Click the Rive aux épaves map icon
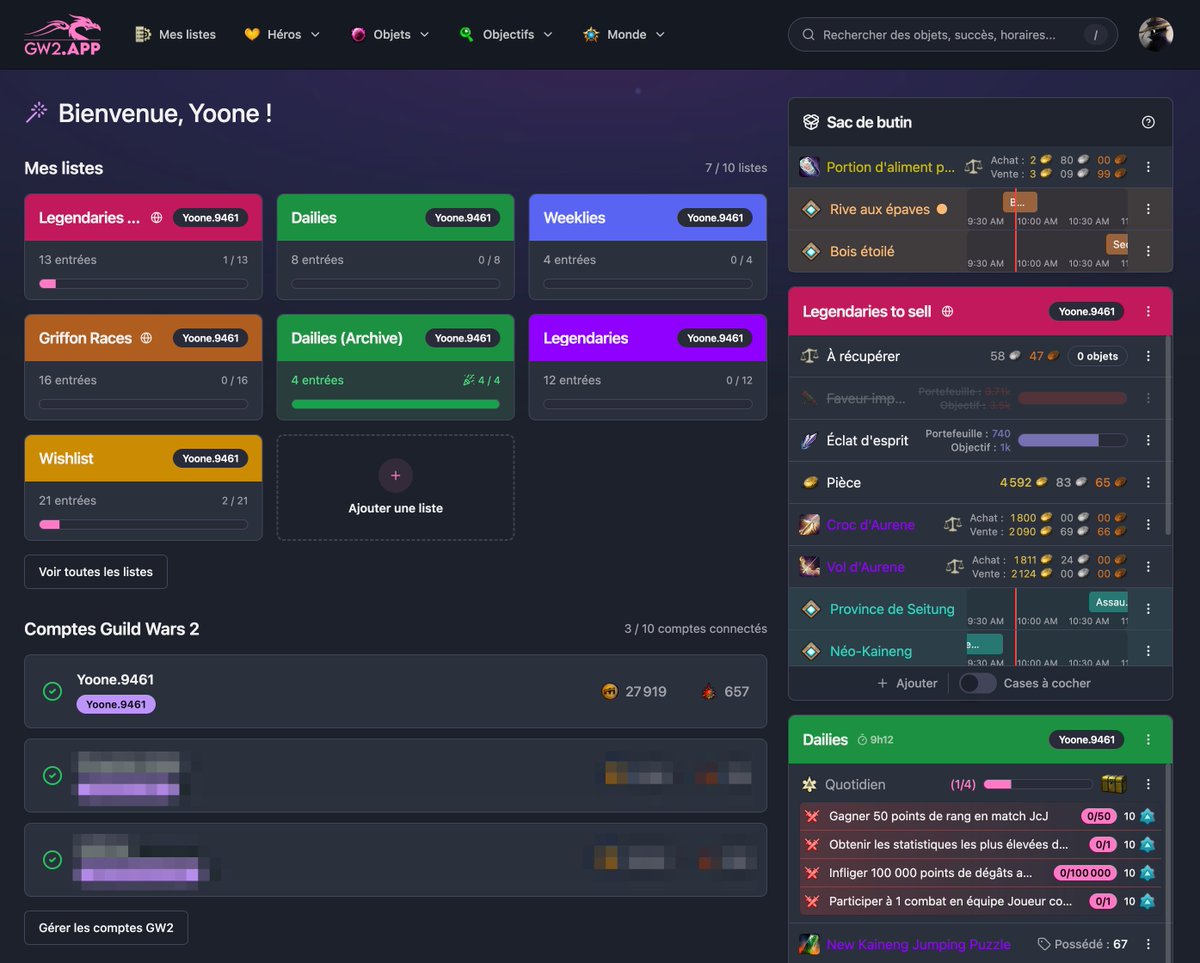The height and width of the screenshot is (963, 1200). pos(811,209)
